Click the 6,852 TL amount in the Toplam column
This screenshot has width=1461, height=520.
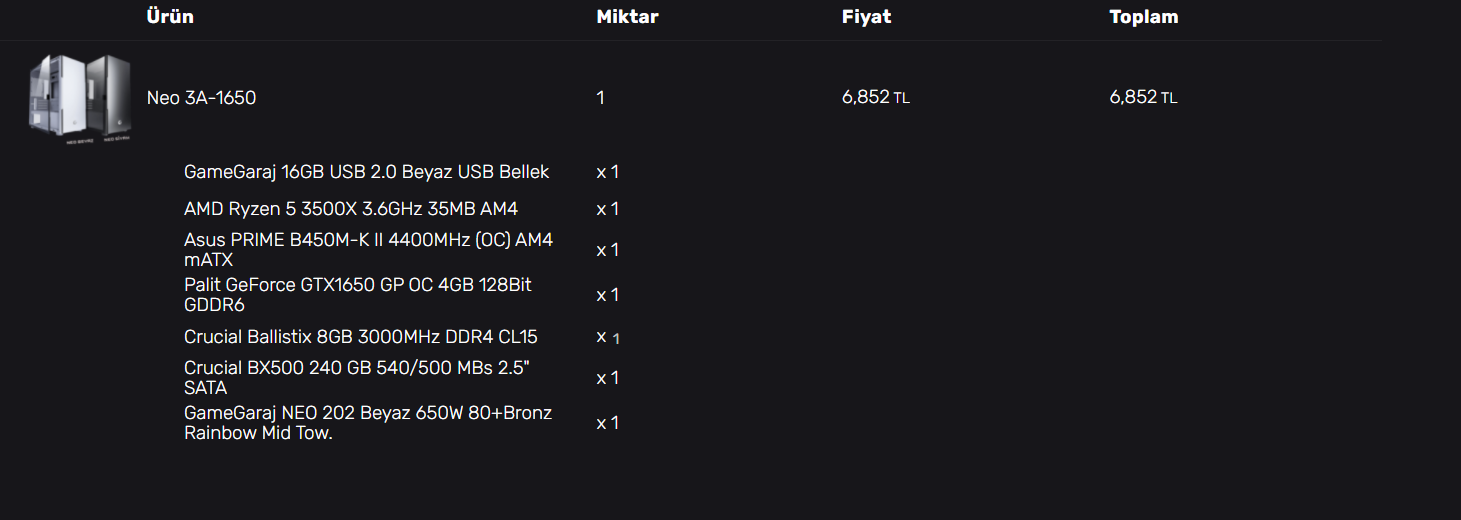coord(1142,98)
